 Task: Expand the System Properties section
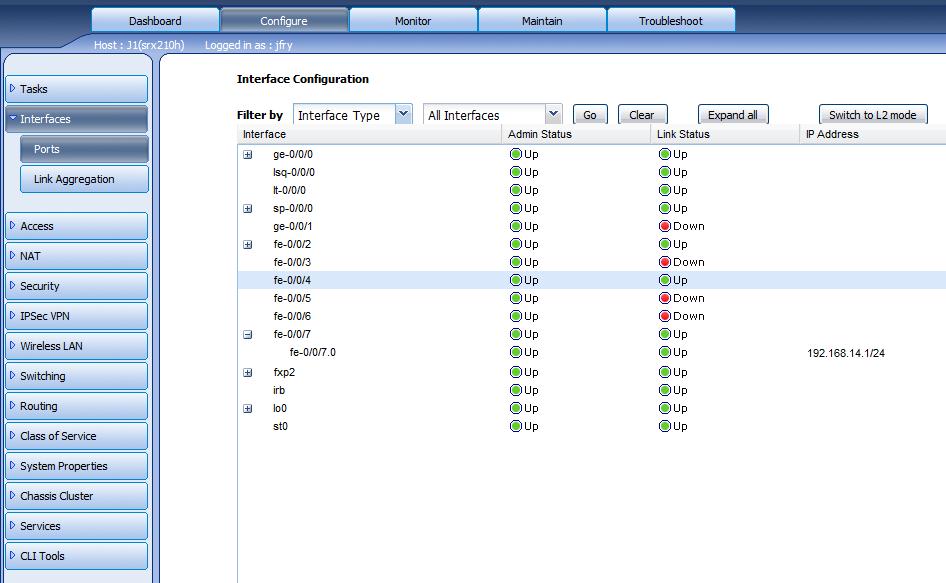(77, 466)
